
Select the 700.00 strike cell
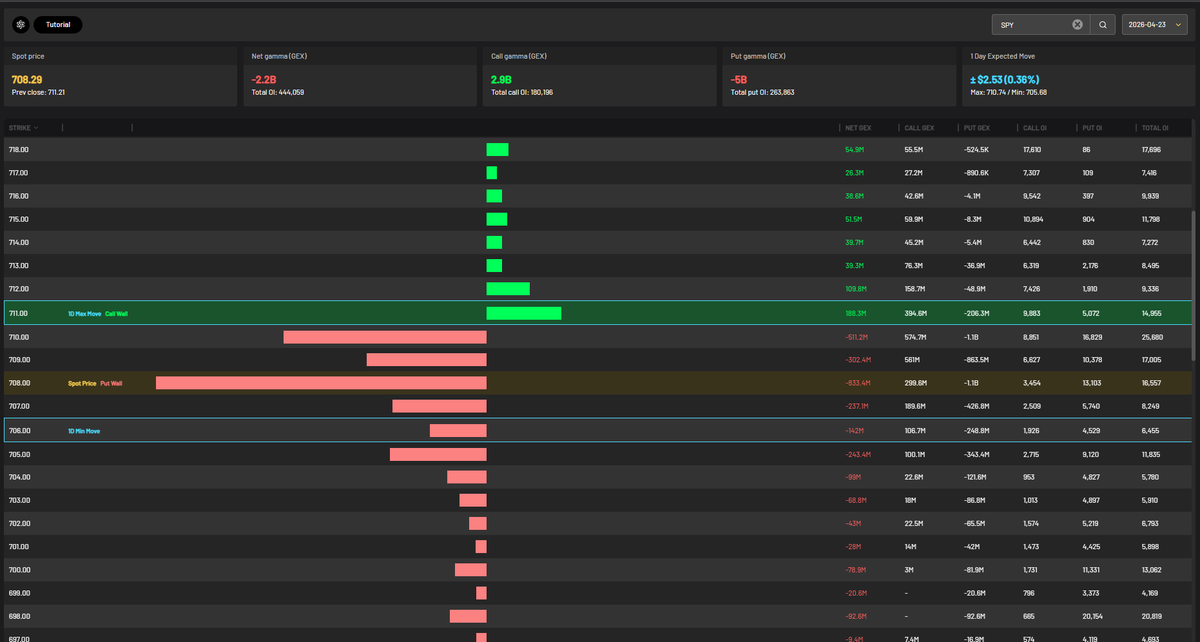click(19, 570)
